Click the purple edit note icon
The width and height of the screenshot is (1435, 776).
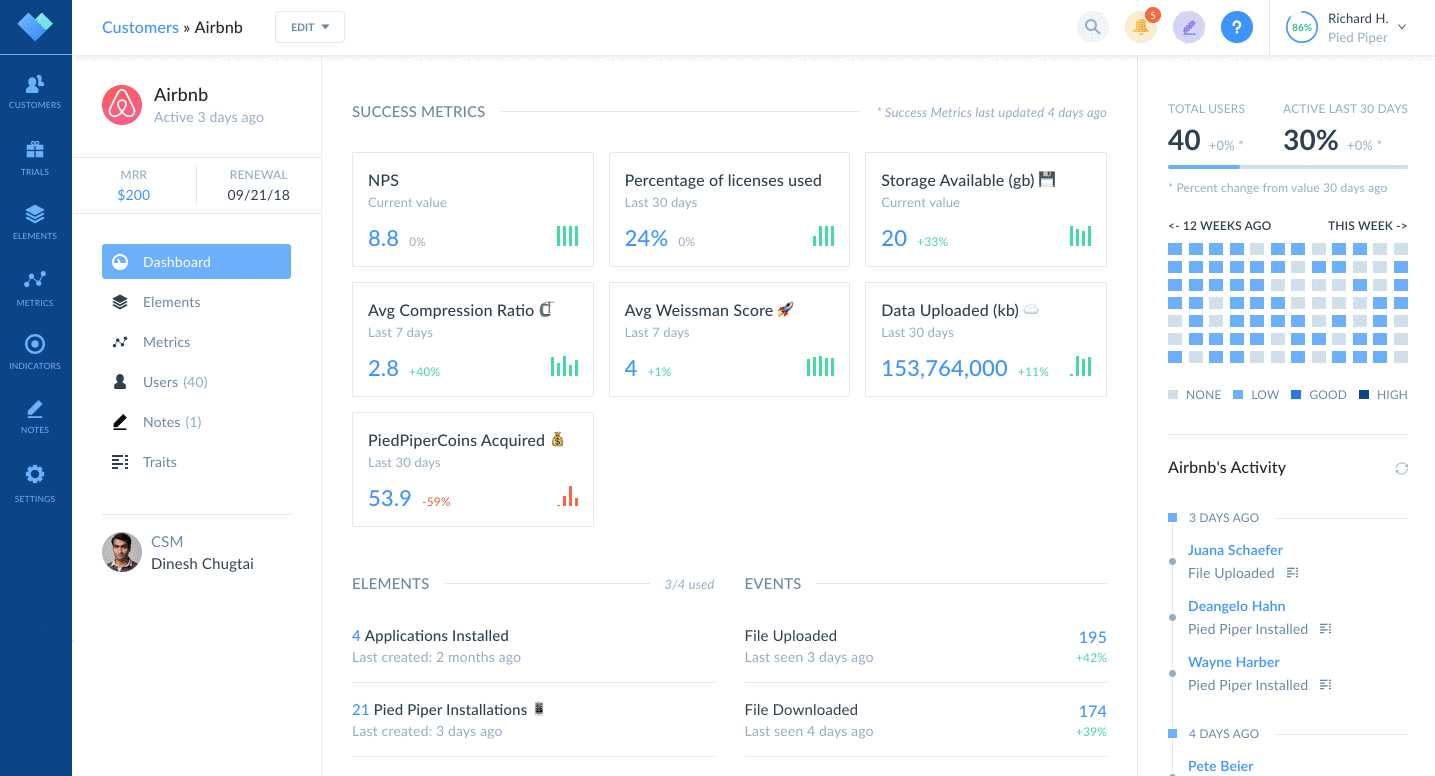(x=1189, y=27)
